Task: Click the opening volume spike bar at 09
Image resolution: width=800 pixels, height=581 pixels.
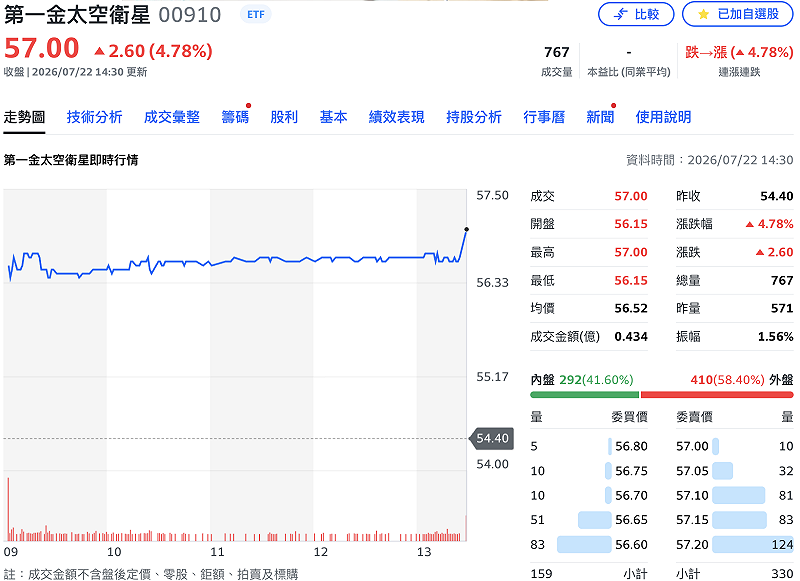Action: click(8, 509)
